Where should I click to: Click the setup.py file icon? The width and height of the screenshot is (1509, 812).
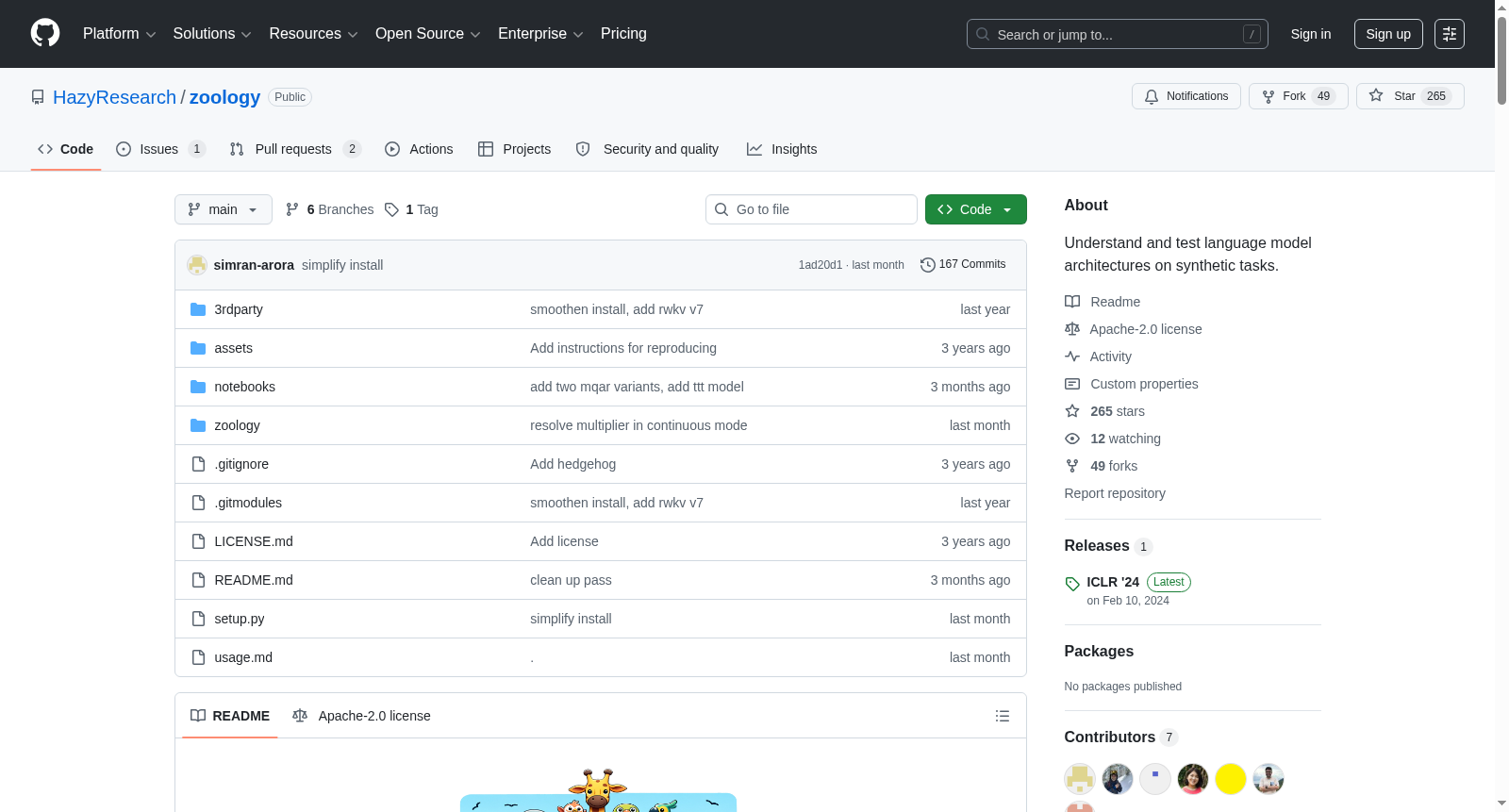pos(198,619)
